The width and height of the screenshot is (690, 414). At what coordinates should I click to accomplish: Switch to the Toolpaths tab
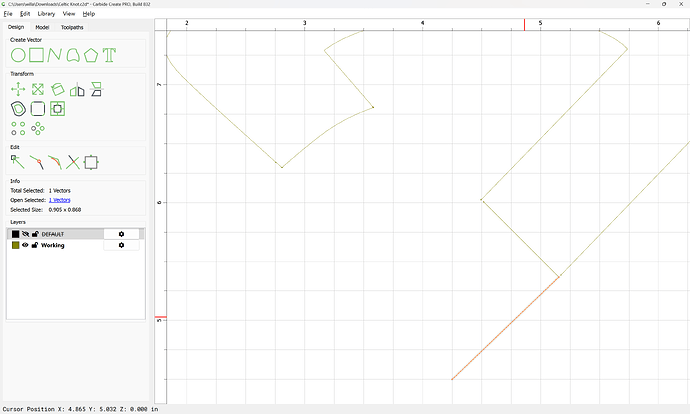(x=73, y=27)
